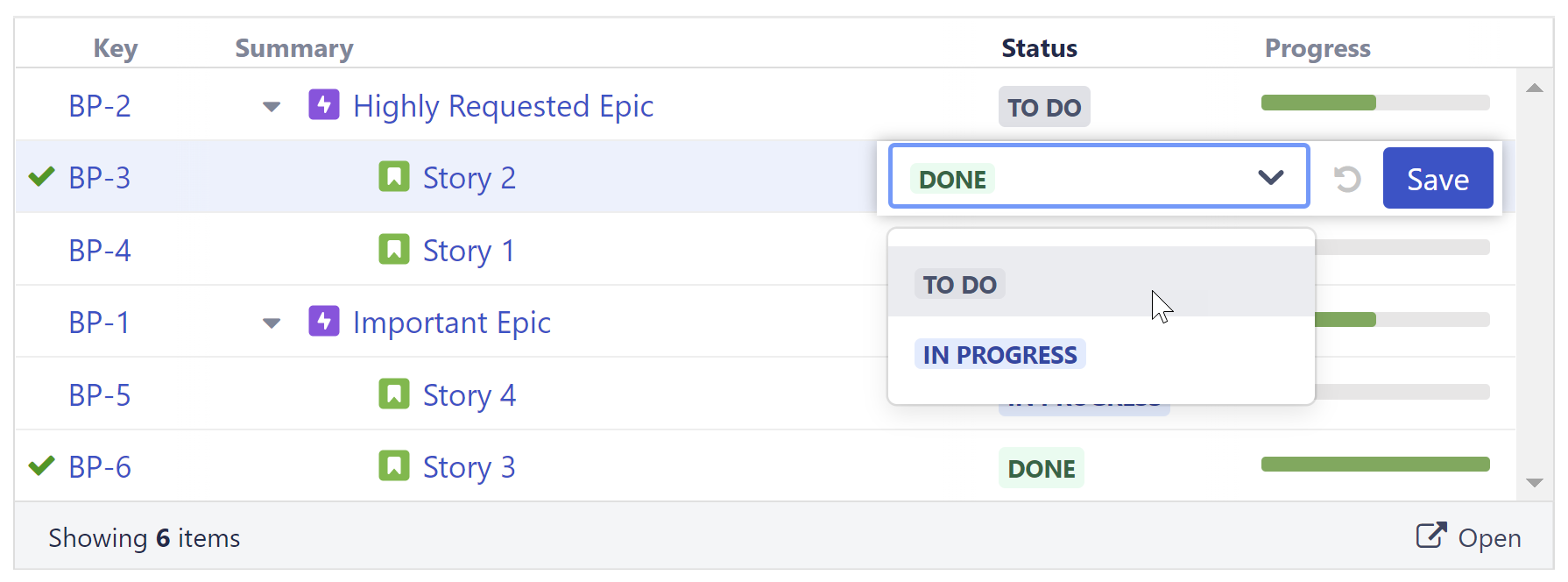This screenshot has width=1568, height=582.
Task: Collapse the Important Epic row
Action: (272, 323)
